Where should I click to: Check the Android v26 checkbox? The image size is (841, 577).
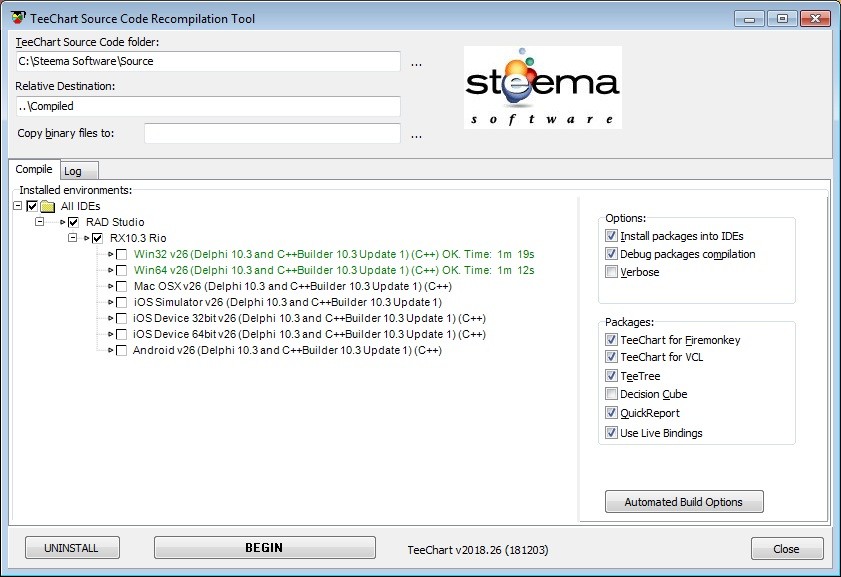tap(122, 351)
